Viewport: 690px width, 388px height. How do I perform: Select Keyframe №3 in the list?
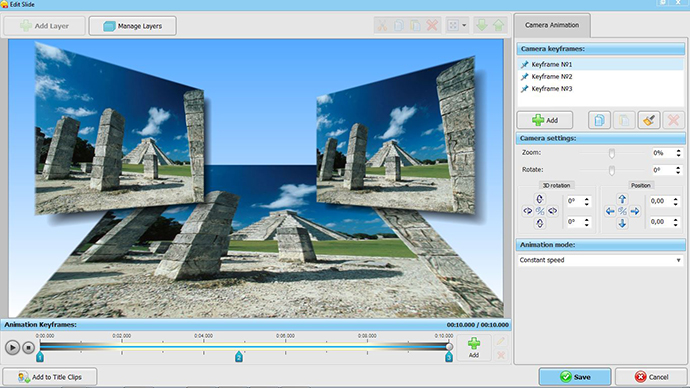[601, 88]
